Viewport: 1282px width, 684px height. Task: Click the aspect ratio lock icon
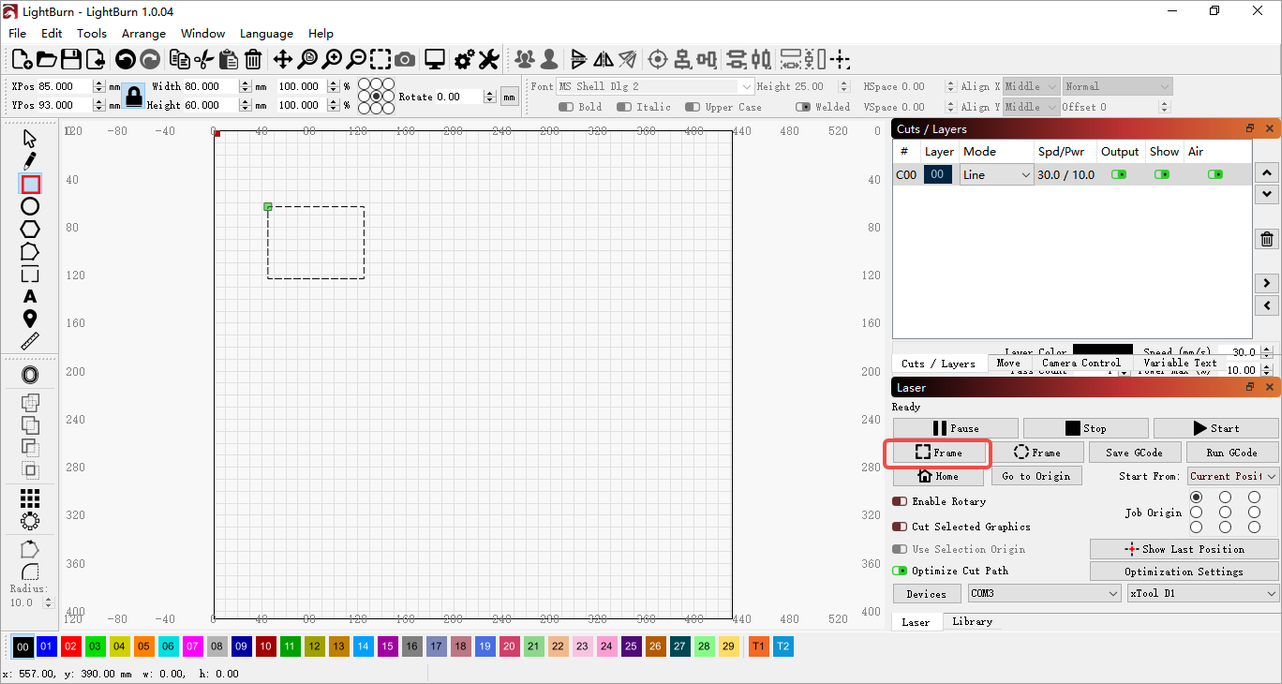(134, 96)
